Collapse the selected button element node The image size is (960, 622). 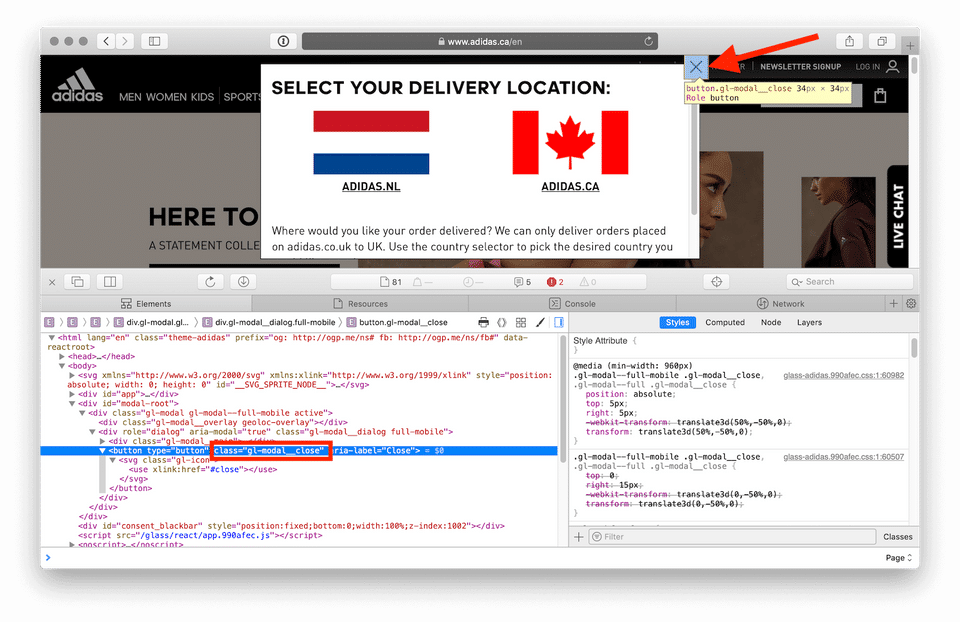tap(102, 451)
